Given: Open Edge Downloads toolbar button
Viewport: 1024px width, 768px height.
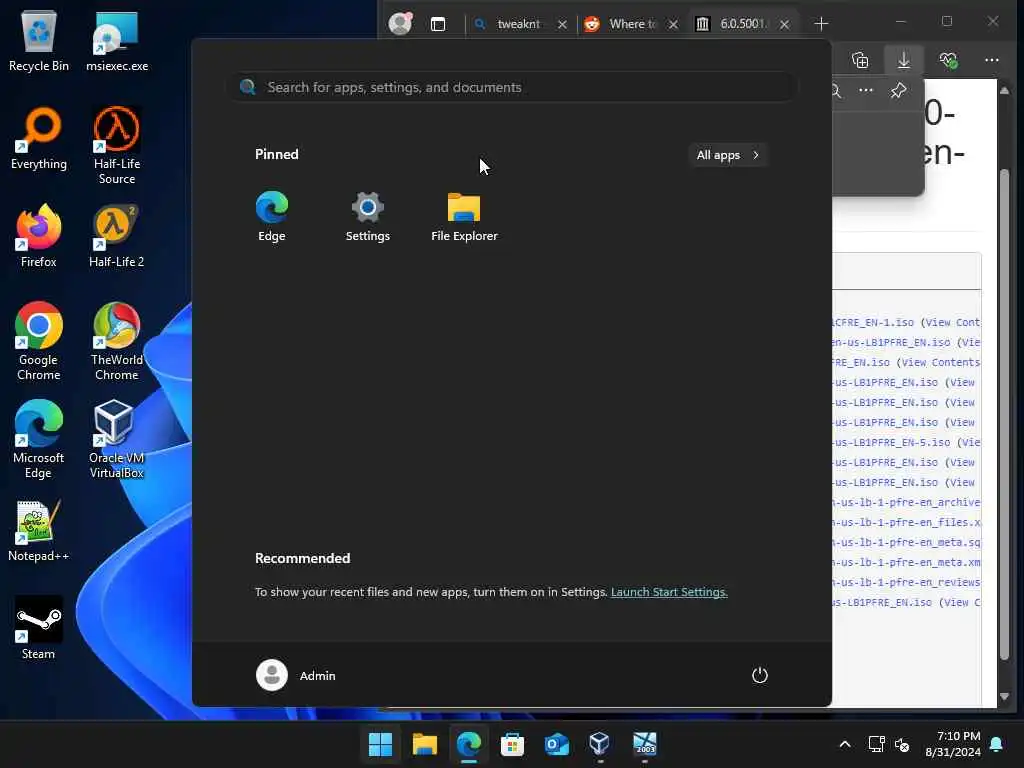Looking at the screenshot, I should tap(904, 60).
